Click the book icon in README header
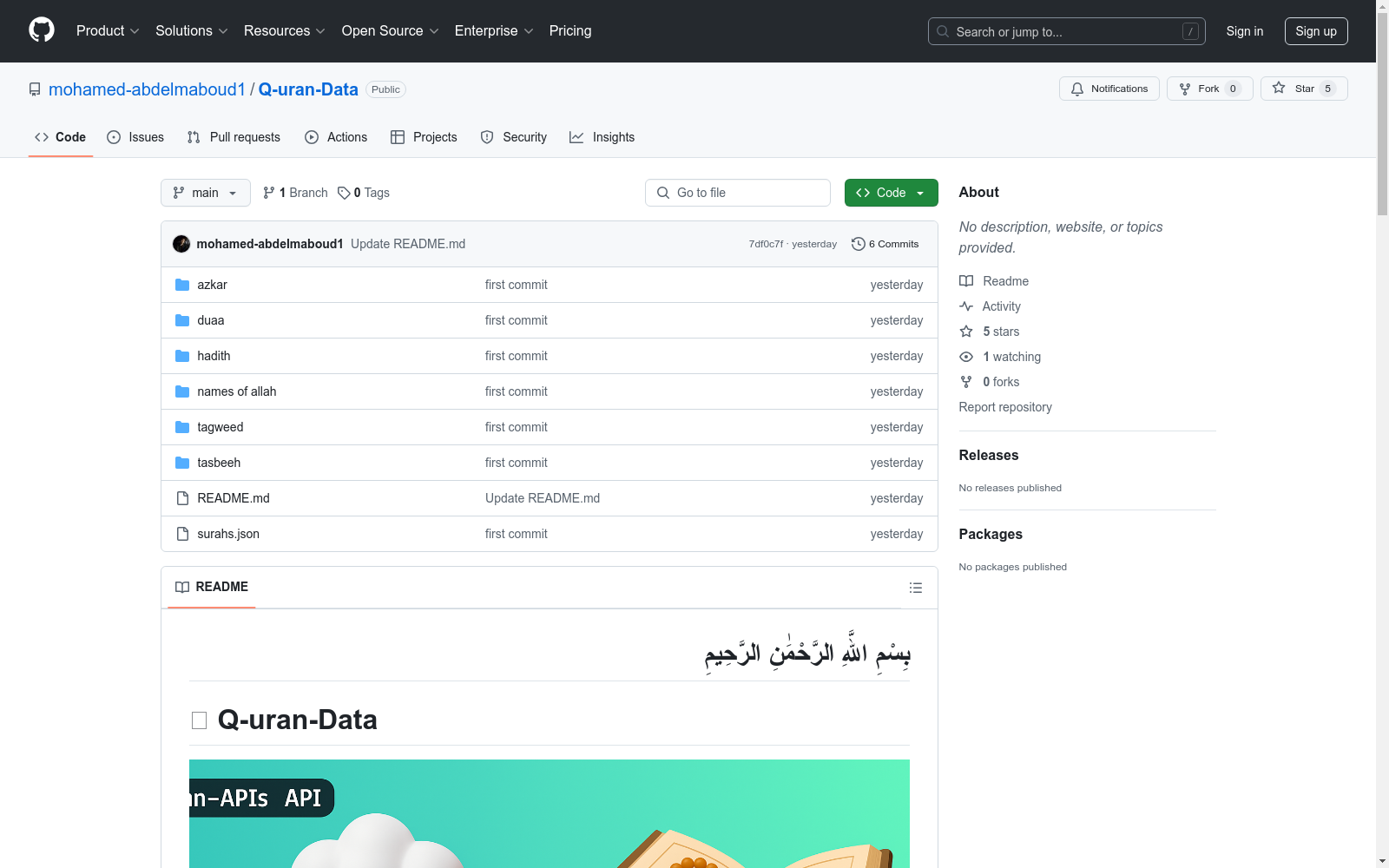 coord(182,588)
